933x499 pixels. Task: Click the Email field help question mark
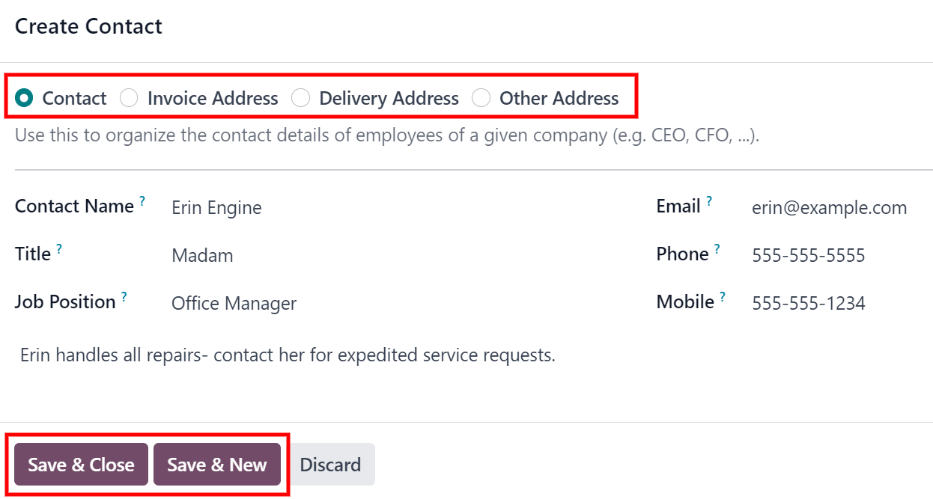click(709, 201)
